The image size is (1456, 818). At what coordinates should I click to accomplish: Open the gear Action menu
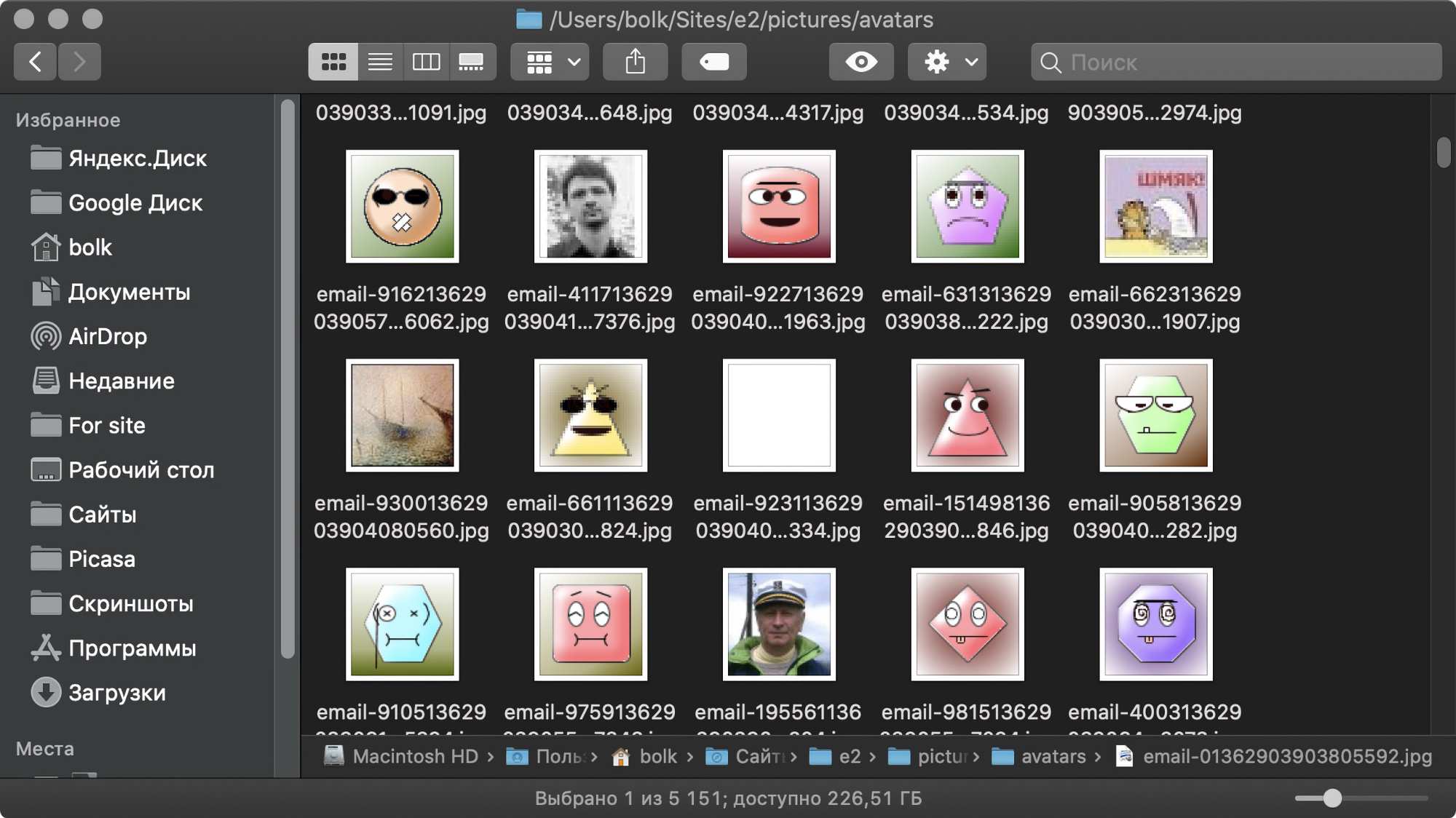[x=947, y=62]
